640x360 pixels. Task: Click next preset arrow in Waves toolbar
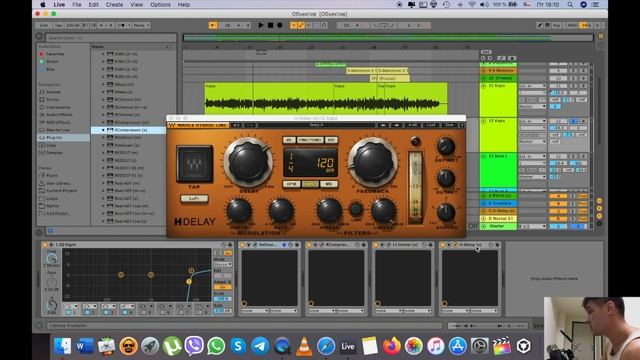click(x=396, y=125)
